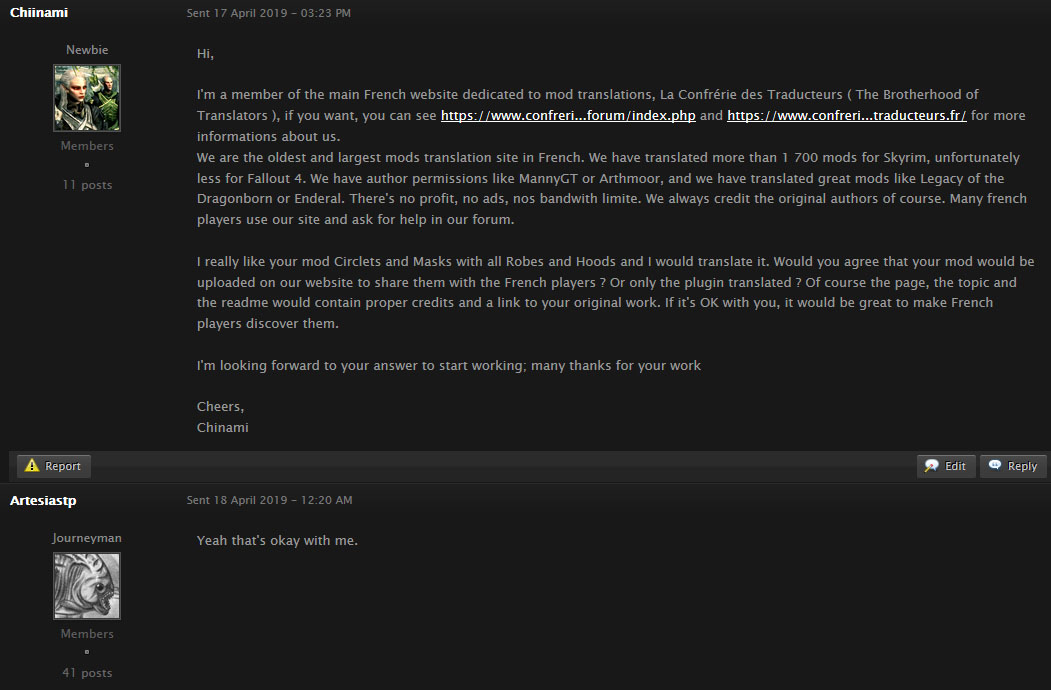Open Chiinami's elf avatar image
1051x690 pixels.
click(x=87, y=98)
